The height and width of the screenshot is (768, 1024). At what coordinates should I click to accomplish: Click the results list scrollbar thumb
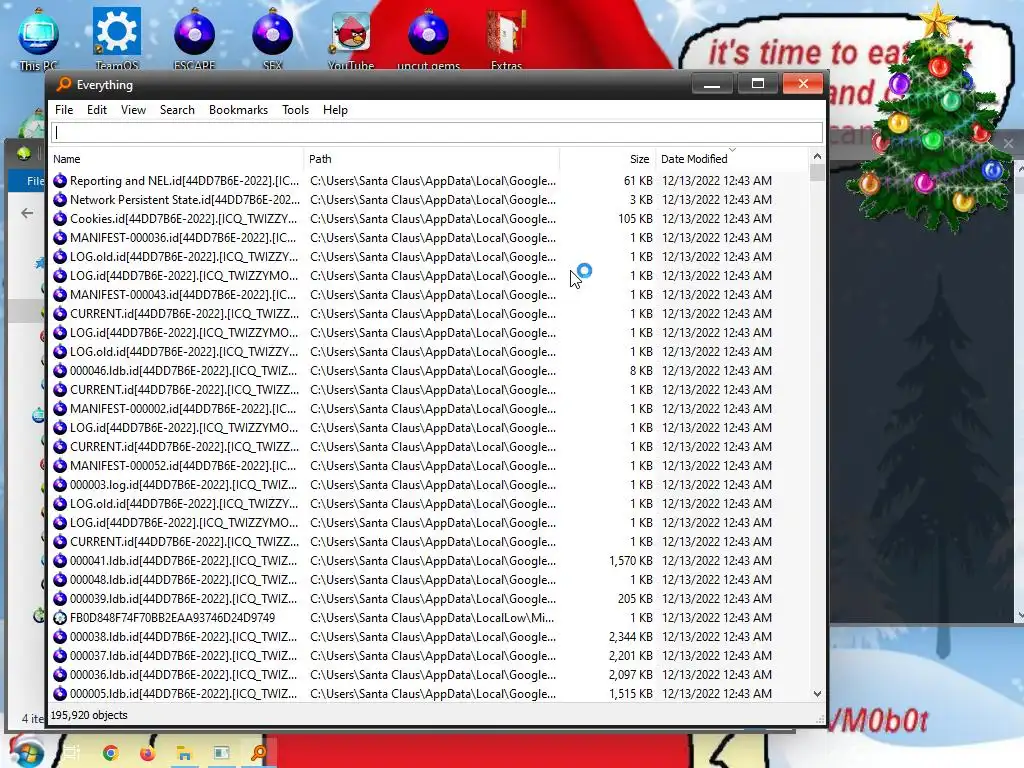tap(817, 172)
